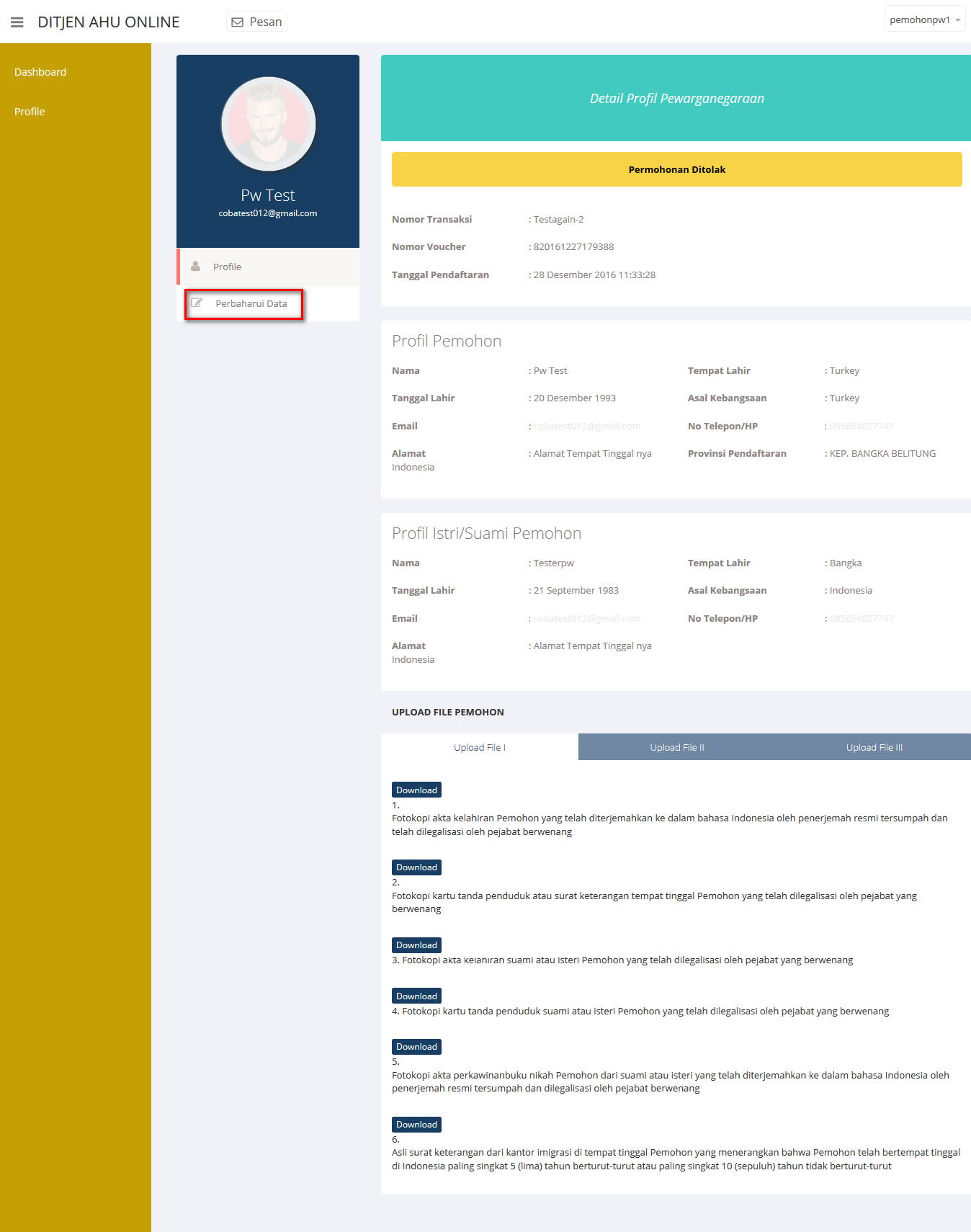Download spouse KTP copy (item 4)
The image size is (971, 1232).
(416, 996)
